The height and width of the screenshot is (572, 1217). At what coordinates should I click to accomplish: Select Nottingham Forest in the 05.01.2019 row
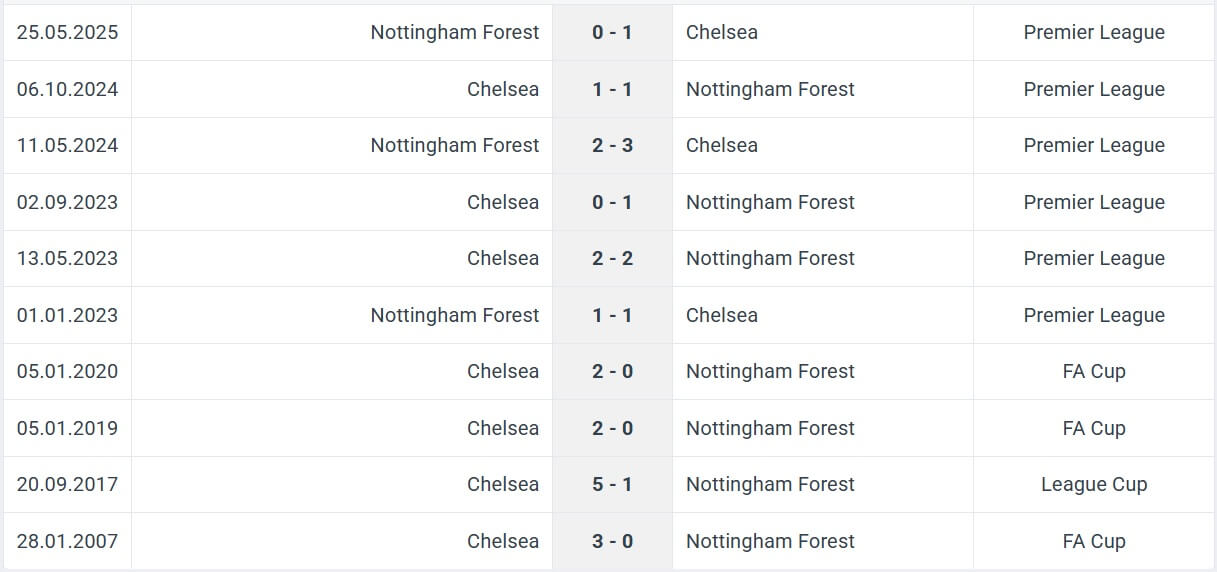[x=770, y=428]
